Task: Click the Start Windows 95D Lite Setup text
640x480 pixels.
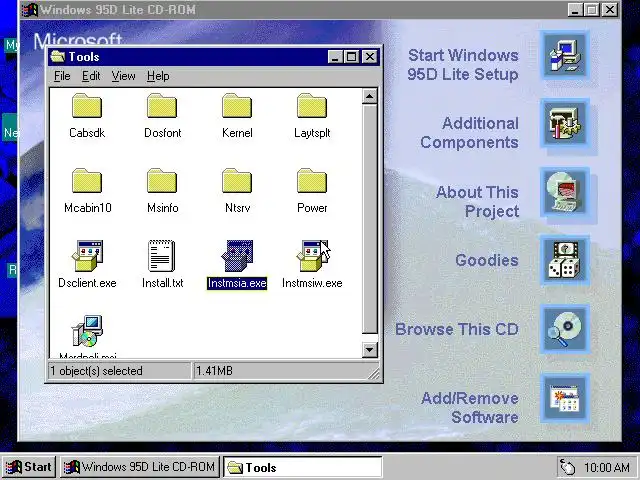Action: click(x=463, y=65)
